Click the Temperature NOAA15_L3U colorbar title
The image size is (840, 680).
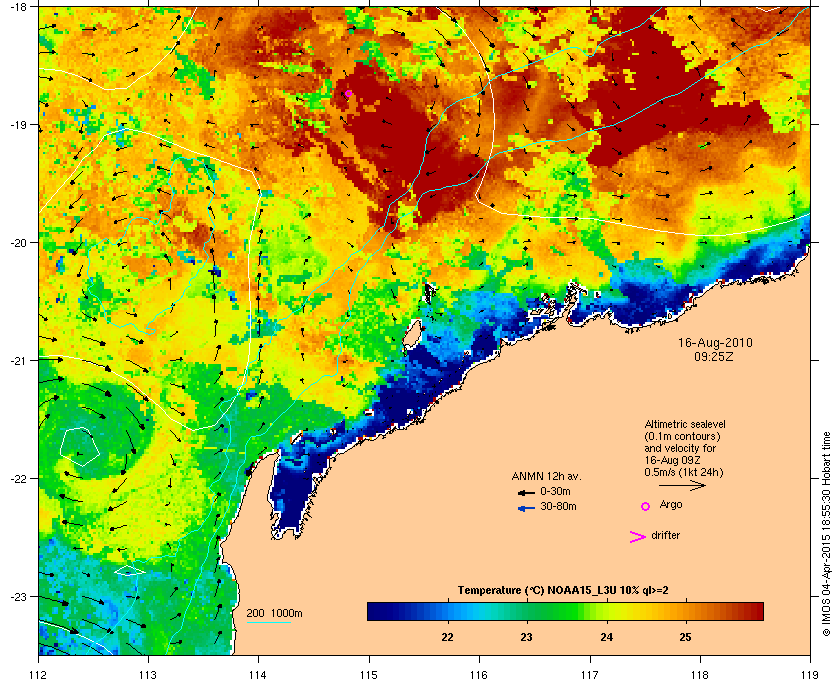[x=563, y=591]
